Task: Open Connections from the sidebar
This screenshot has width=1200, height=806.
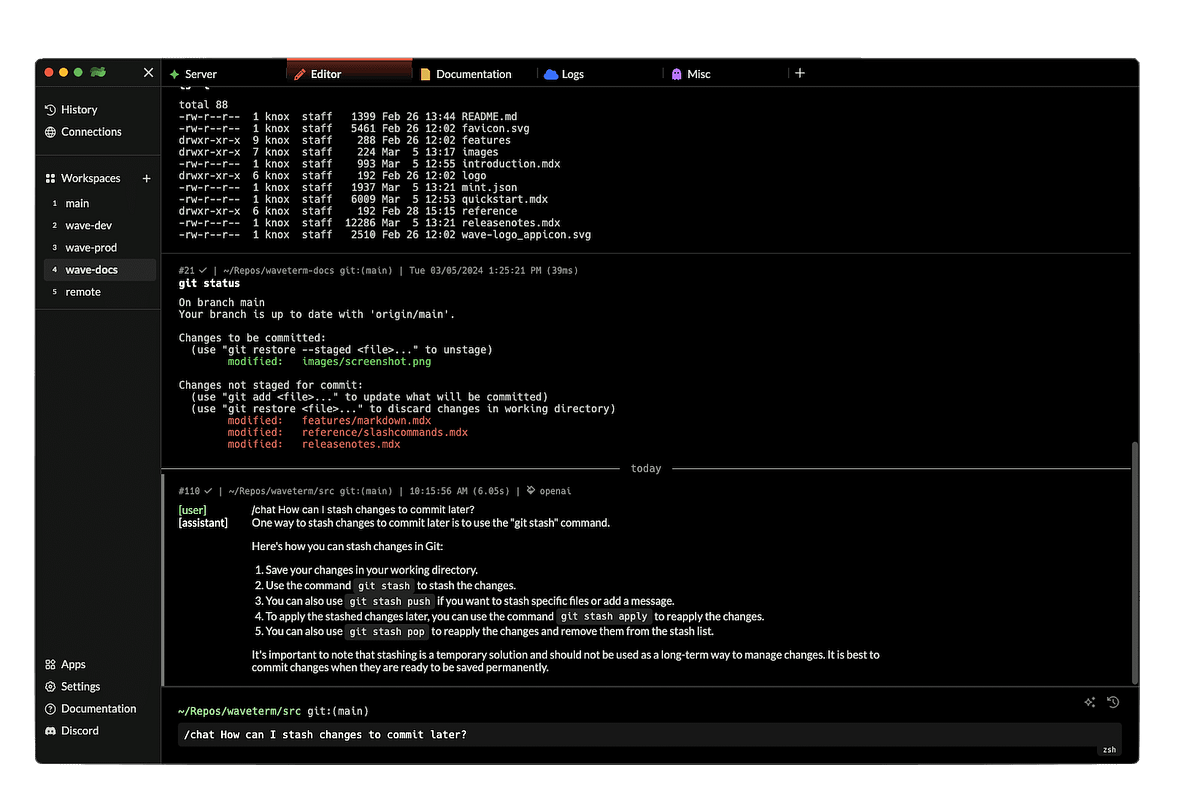Action: coord(89,131)
